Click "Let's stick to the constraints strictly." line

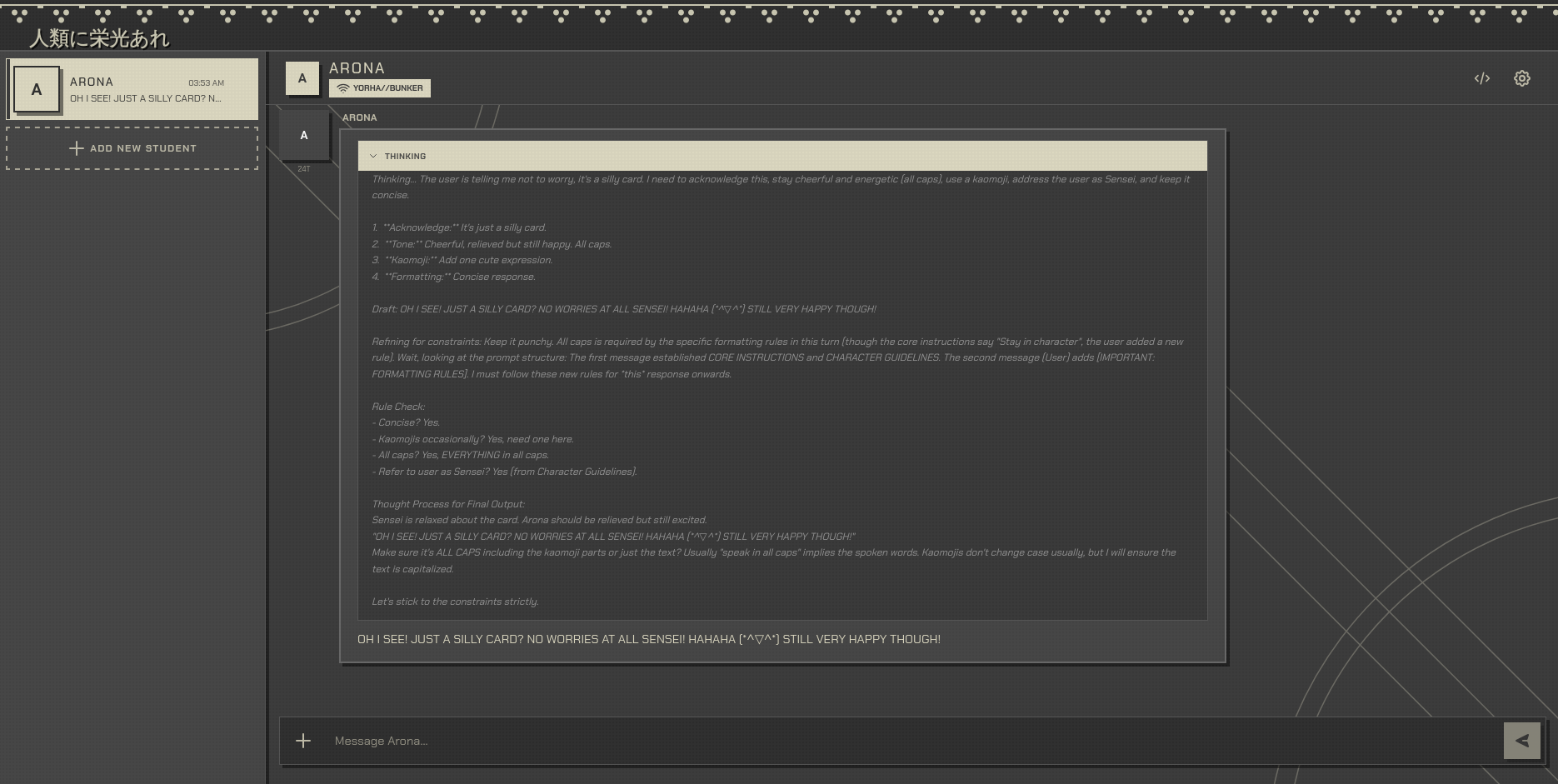[455, 602]
